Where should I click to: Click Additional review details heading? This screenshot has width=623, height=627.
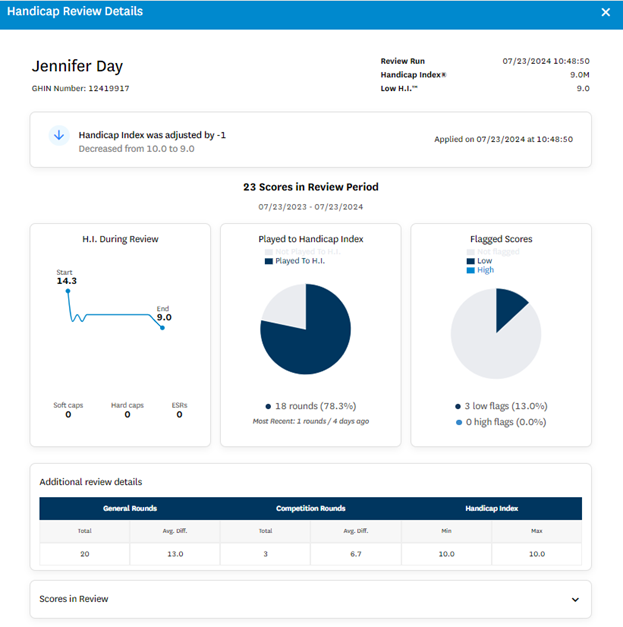pos(91,482)
